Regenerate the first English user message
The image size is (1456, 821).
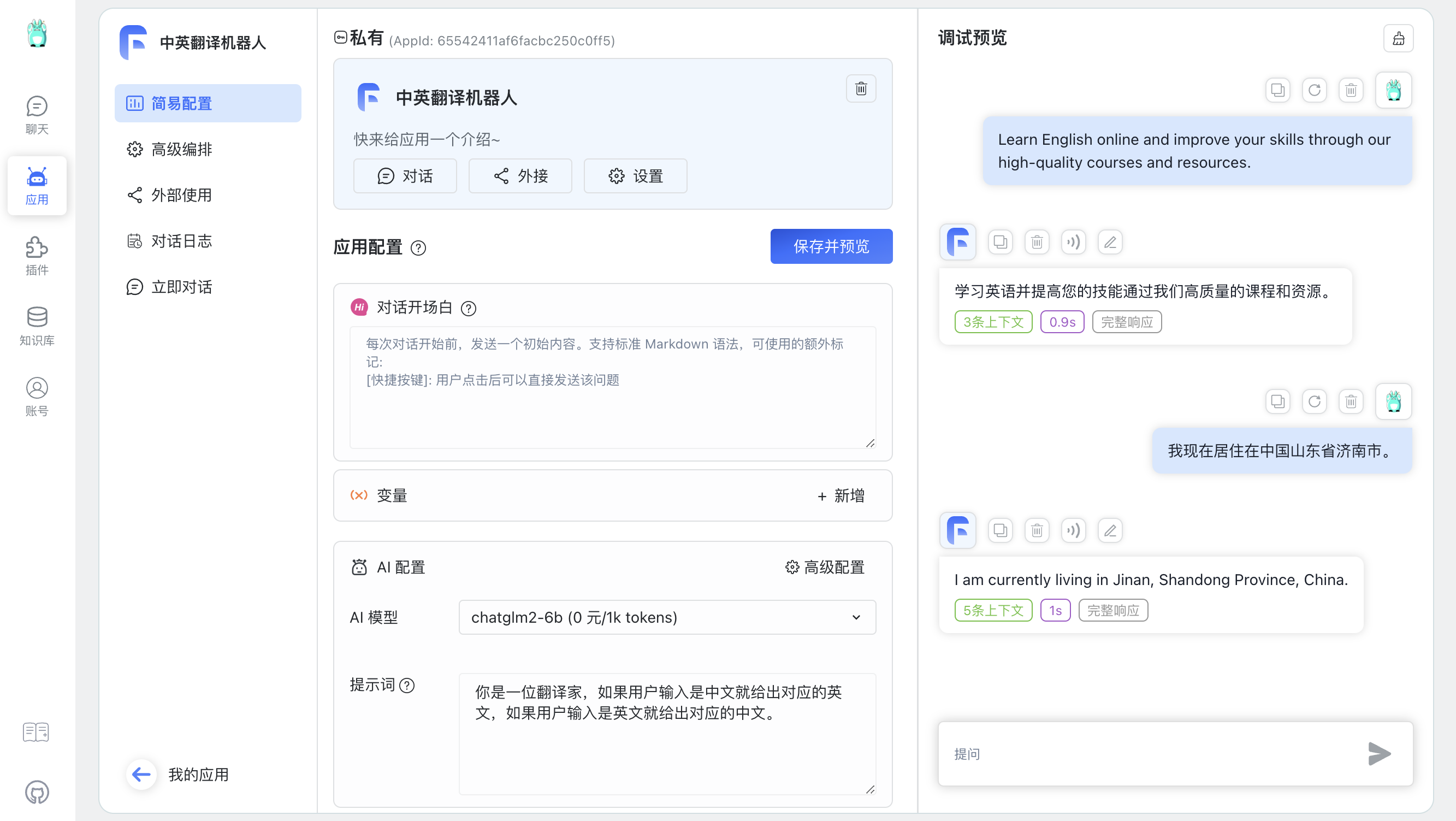click(x=1314, y=90)
